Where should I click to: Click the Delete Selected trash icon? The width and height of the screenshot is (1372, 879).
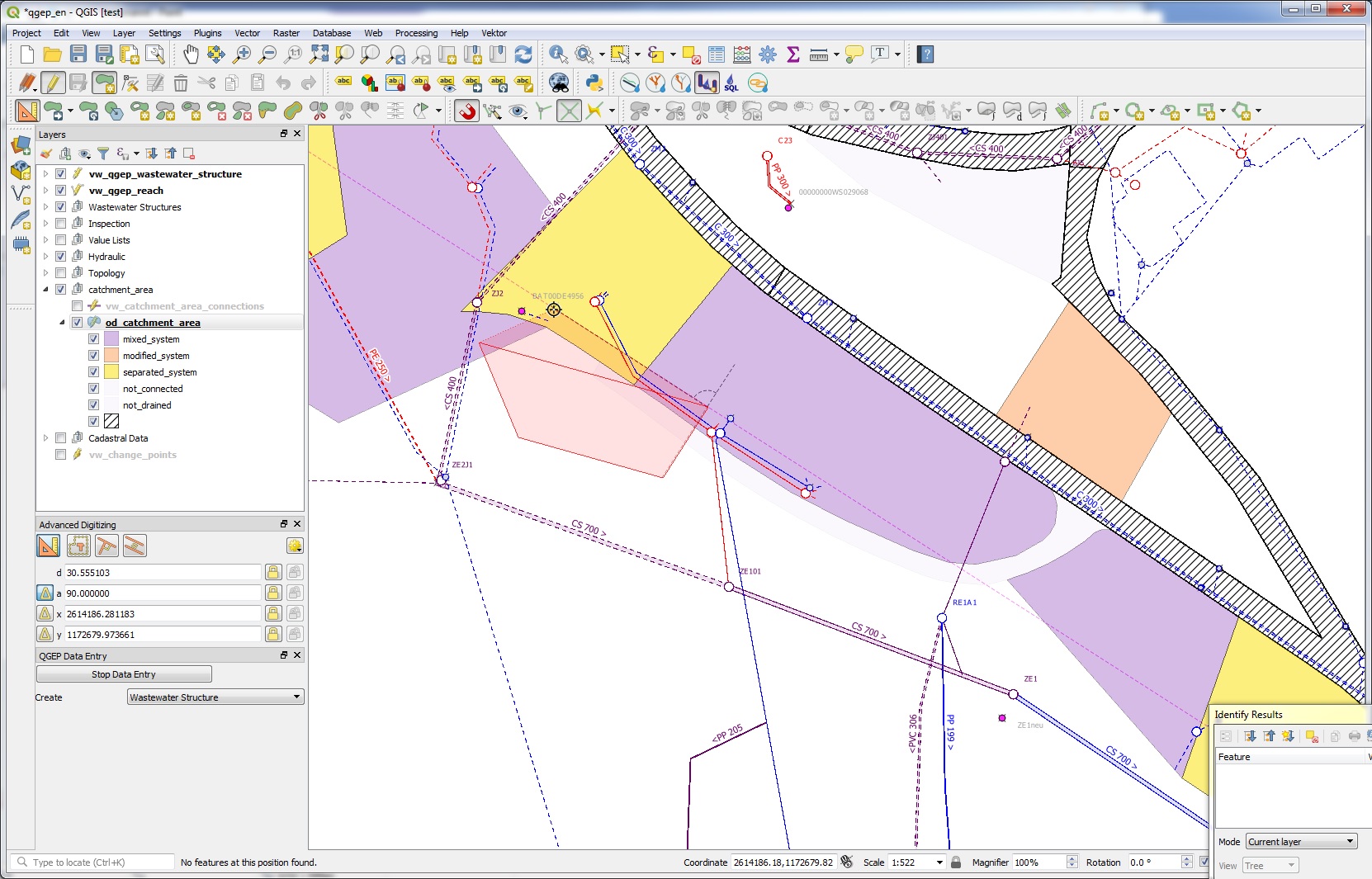pyautogui.click(x=181, y=83)
